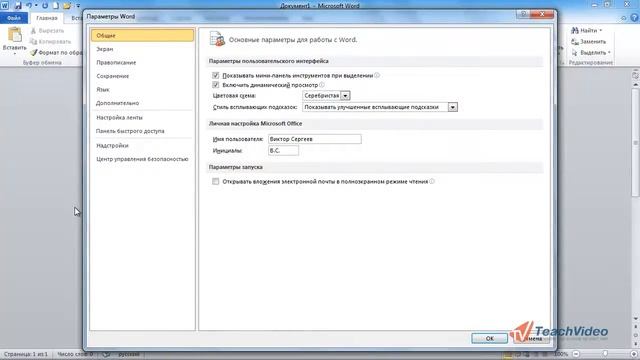Click the Копировать icon in the ribbon
Viewport: 640px width, 360px height.
point(34,42)
